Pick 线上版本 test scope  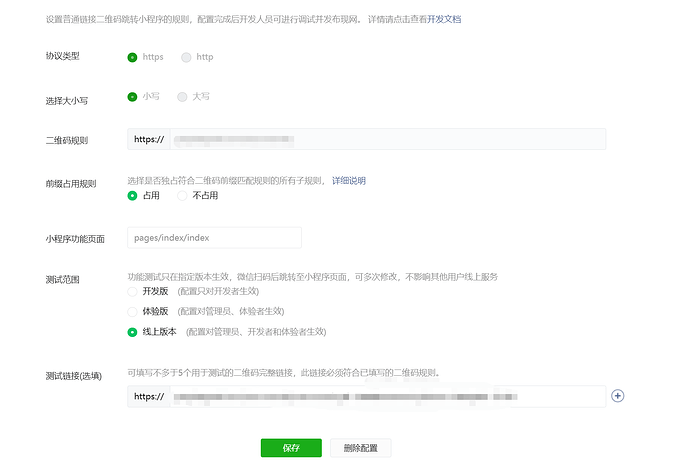pos(132,332)
